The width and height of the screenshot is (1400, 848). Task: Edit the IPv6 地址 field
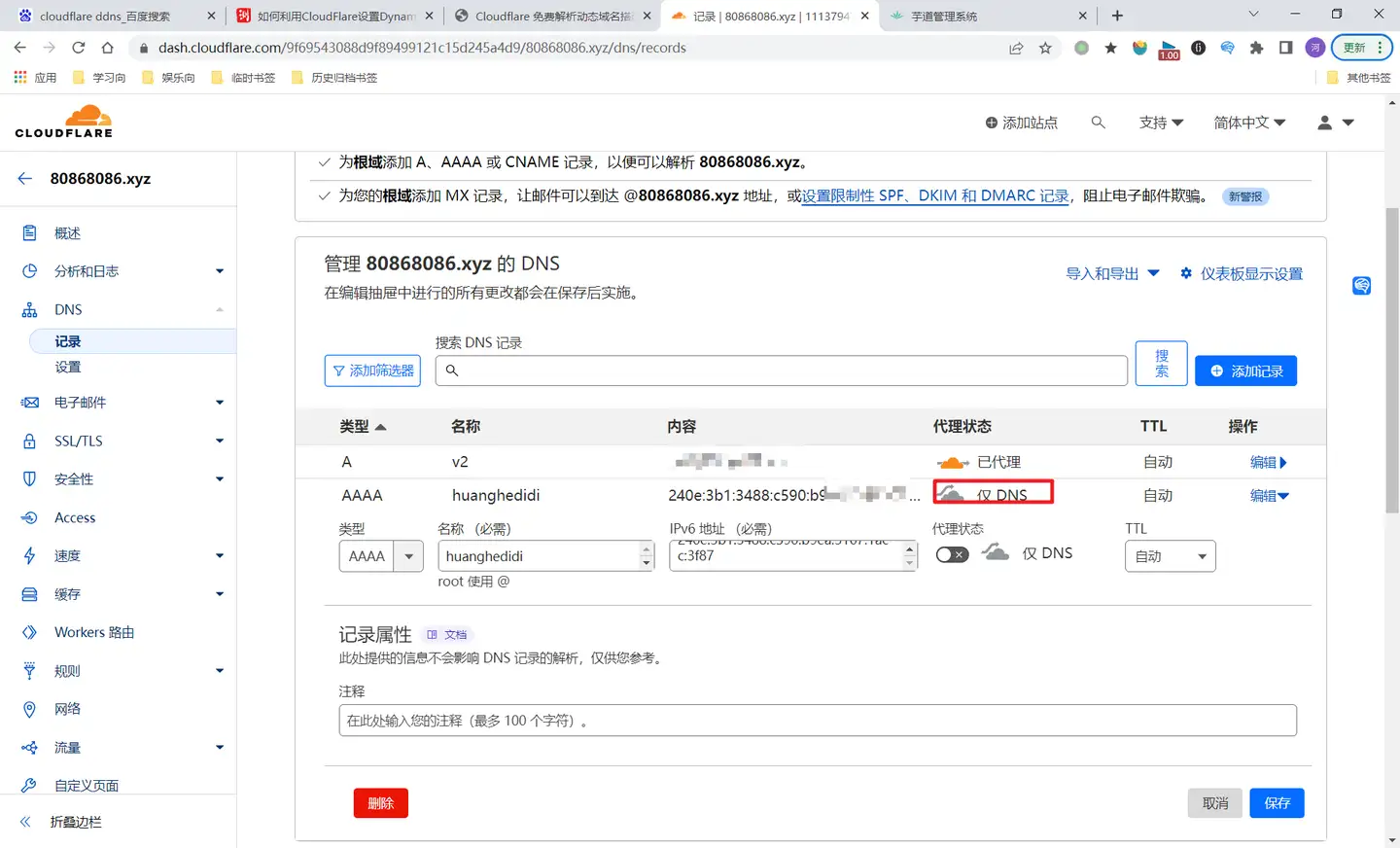[x=793, y=556]
